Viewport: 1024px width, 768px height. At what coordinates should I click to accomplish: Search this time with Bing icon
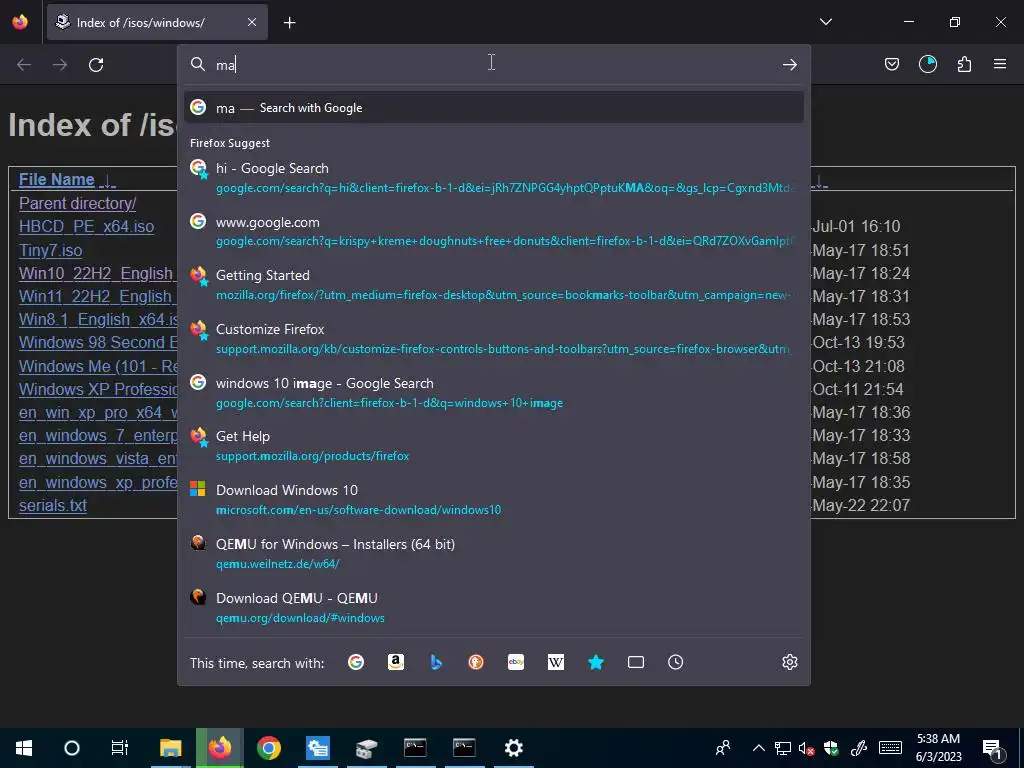pos(436,662)
